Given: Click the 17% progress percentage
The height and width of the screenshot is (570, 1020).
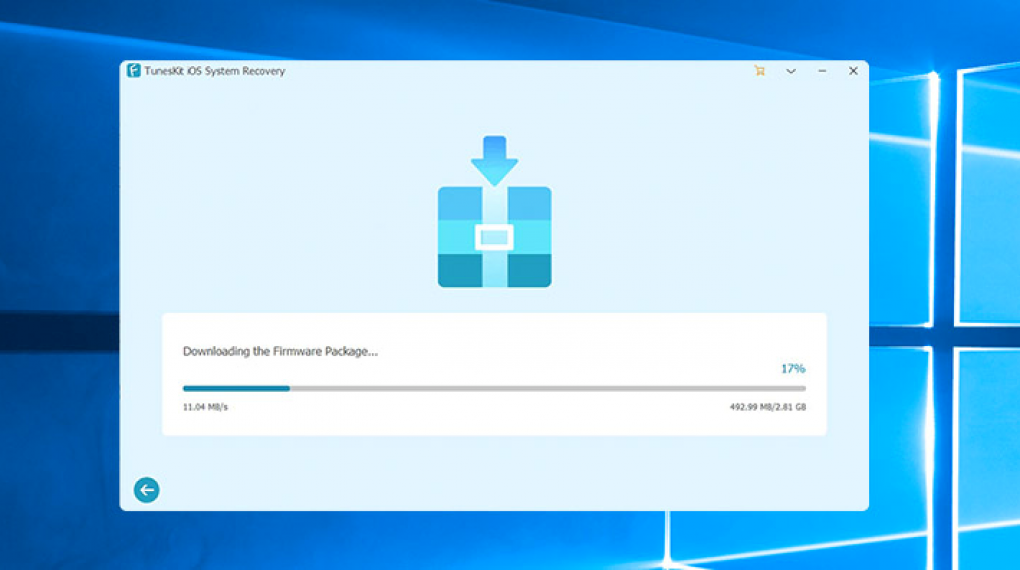Looking at the screenshot, I should pos(793,369).
